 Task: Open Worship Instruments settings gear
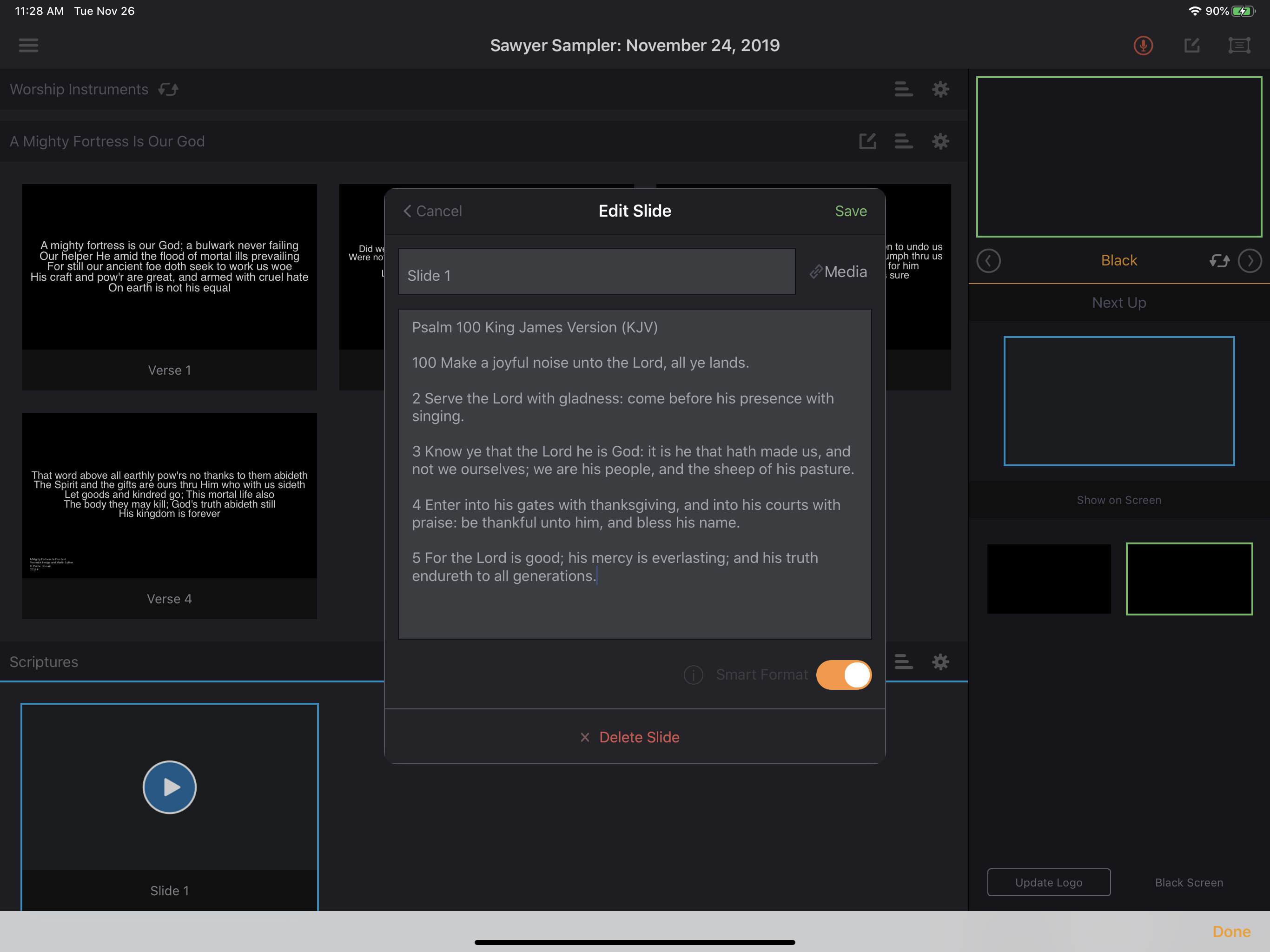click(x=940, y=90)
